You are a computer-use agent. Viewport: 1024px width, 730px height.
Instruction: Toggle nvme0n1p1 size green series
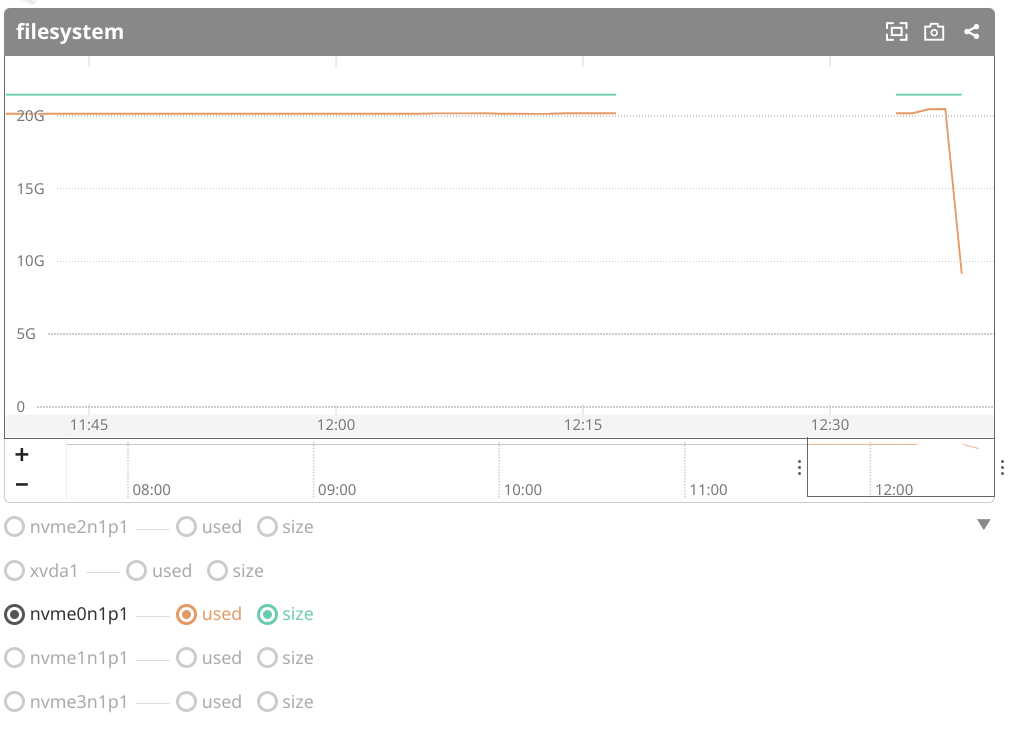(267, 614)
